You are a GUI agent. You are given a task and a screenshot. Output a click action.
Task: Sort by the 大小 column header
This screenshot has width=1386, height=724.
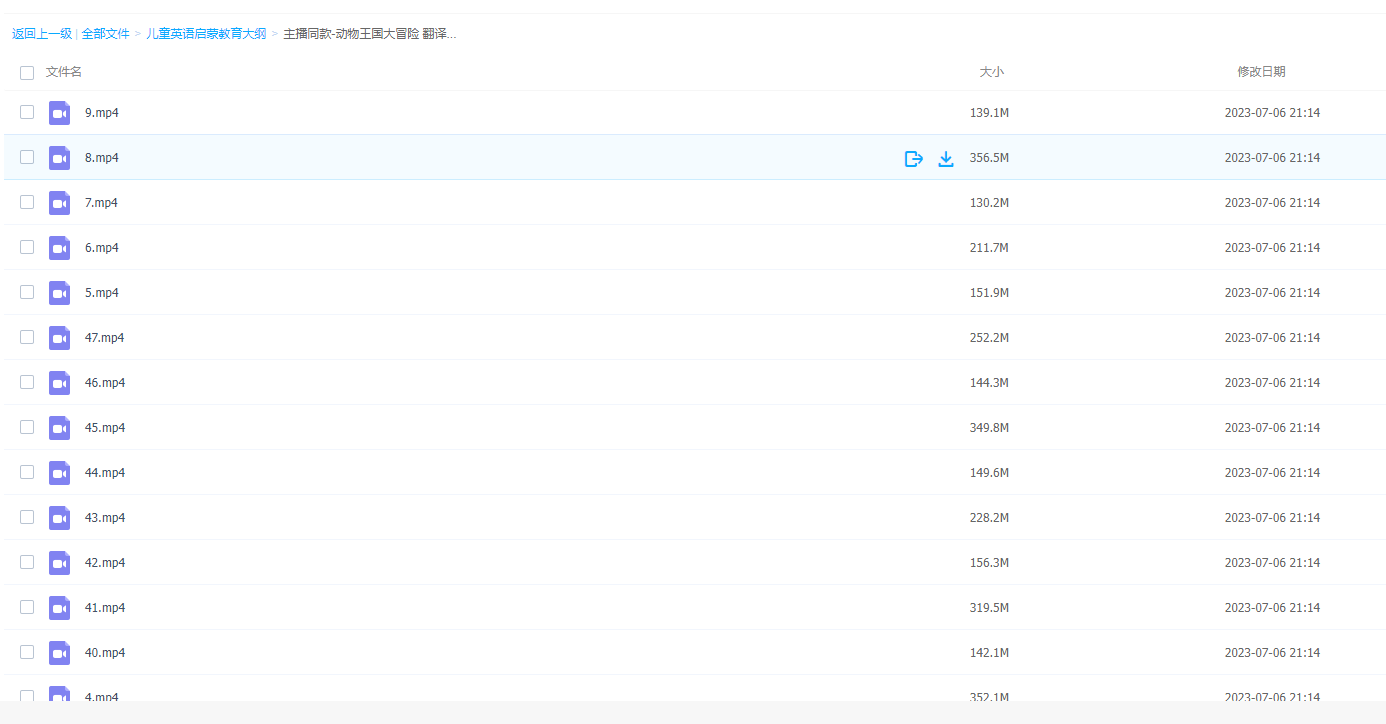(x=991, y=72)
